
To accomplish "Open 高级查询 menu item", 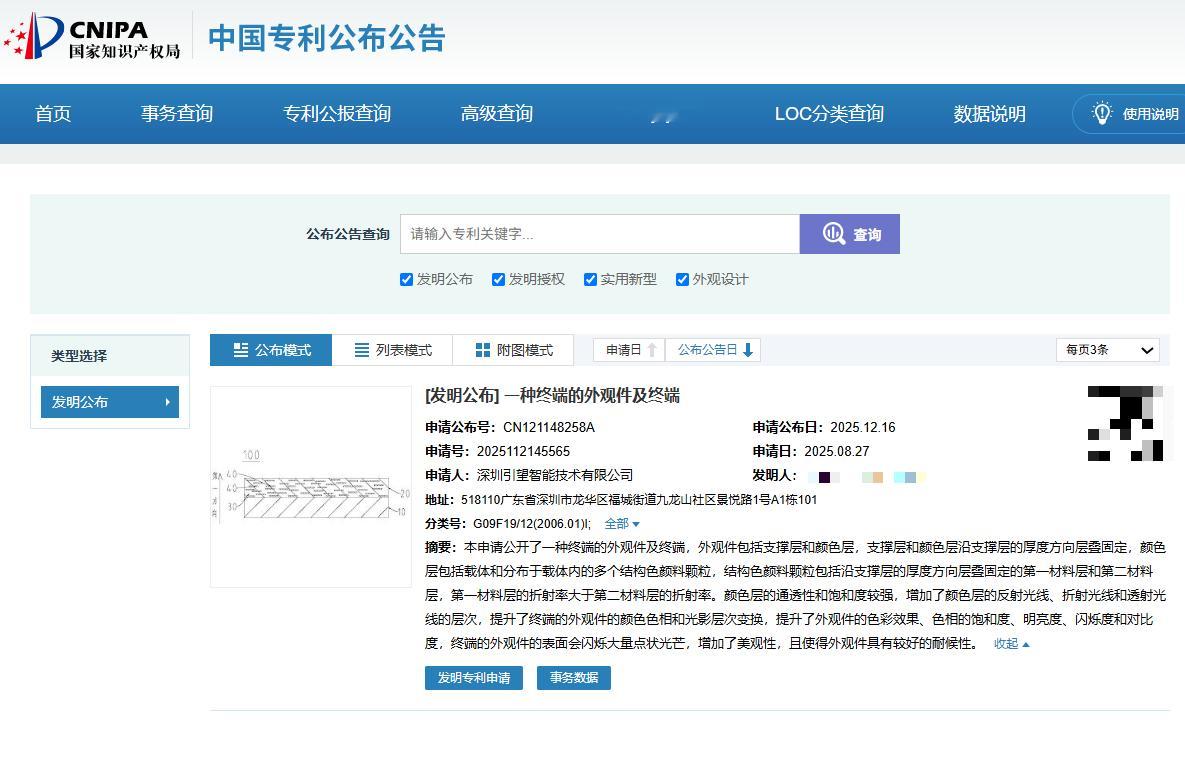I will 497,114.
